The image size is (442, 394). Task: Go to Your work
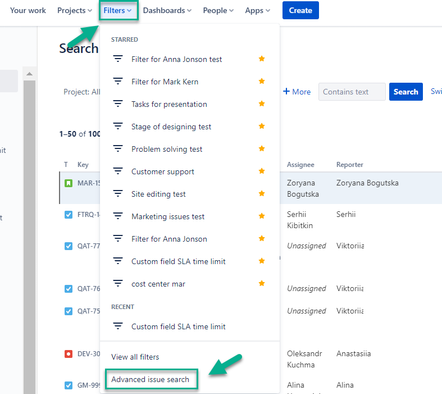click(x=28, y=10)
